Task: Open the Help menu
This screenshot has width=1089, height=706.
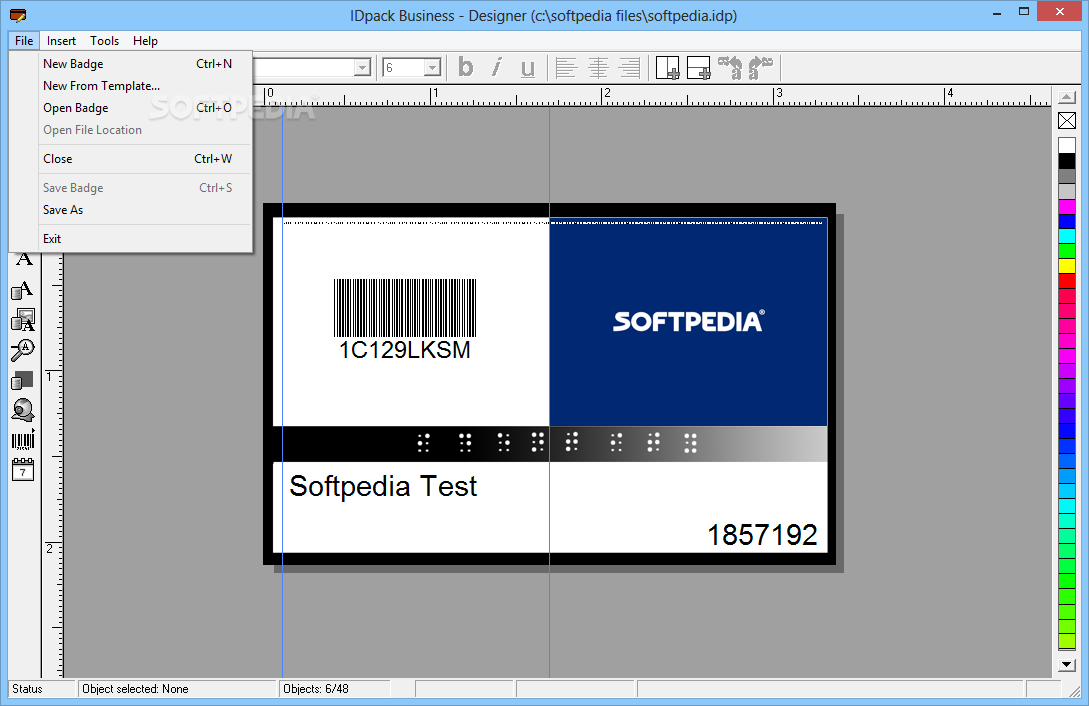Action: pos(145,40)
